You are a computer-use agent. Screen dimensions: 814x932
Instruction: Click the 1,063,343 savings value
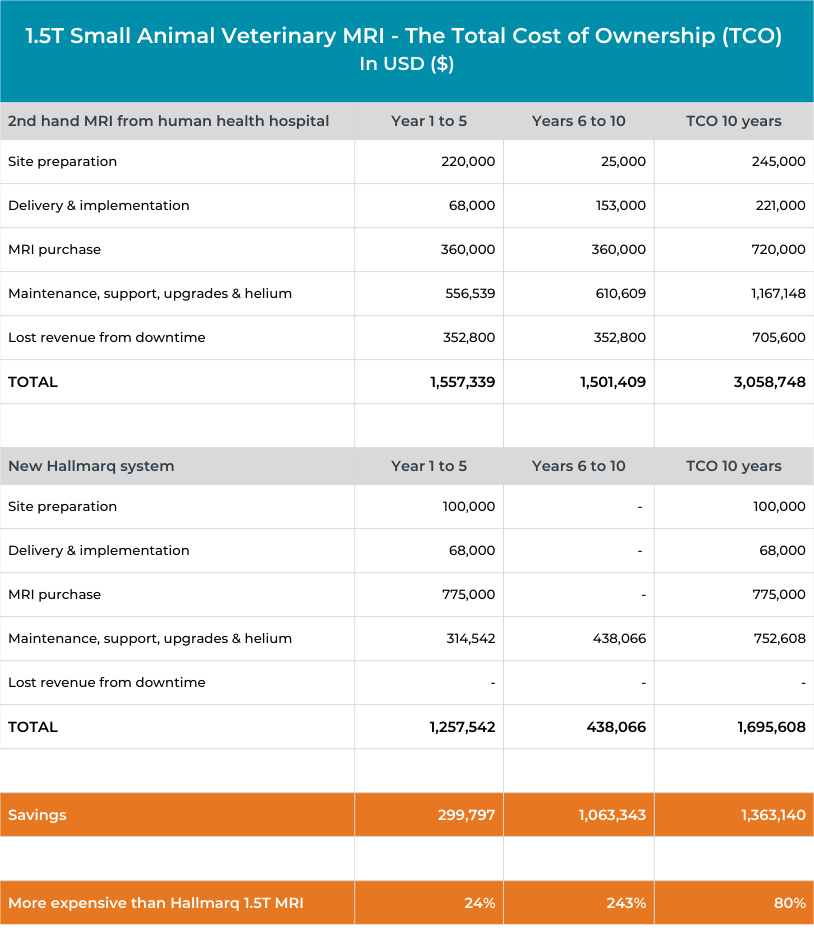pos(612,815)
